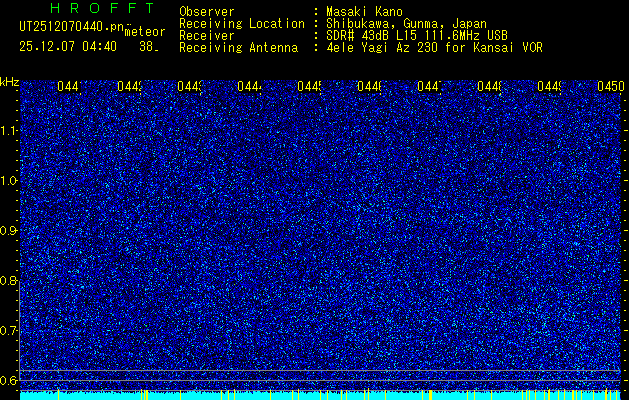The image size is (629, 400).
Task: Click the HROFFT title text
Action: (x=102, y=8)
